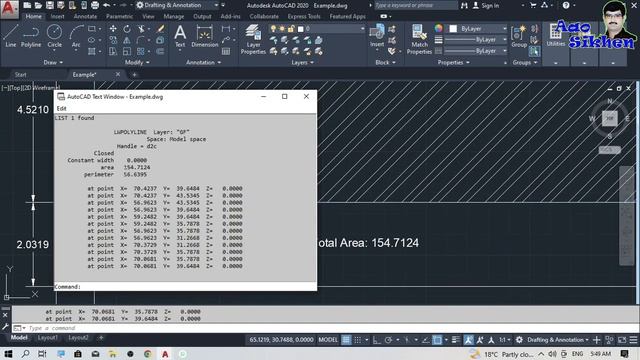
Task: Open Layer Properties manager
Action: coord(253,39)
